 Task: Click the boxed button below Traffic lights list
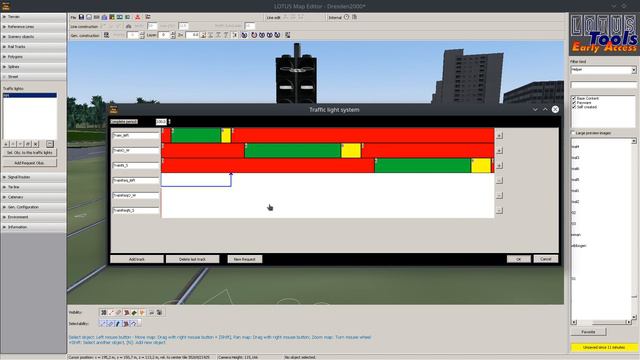[50, 144]
